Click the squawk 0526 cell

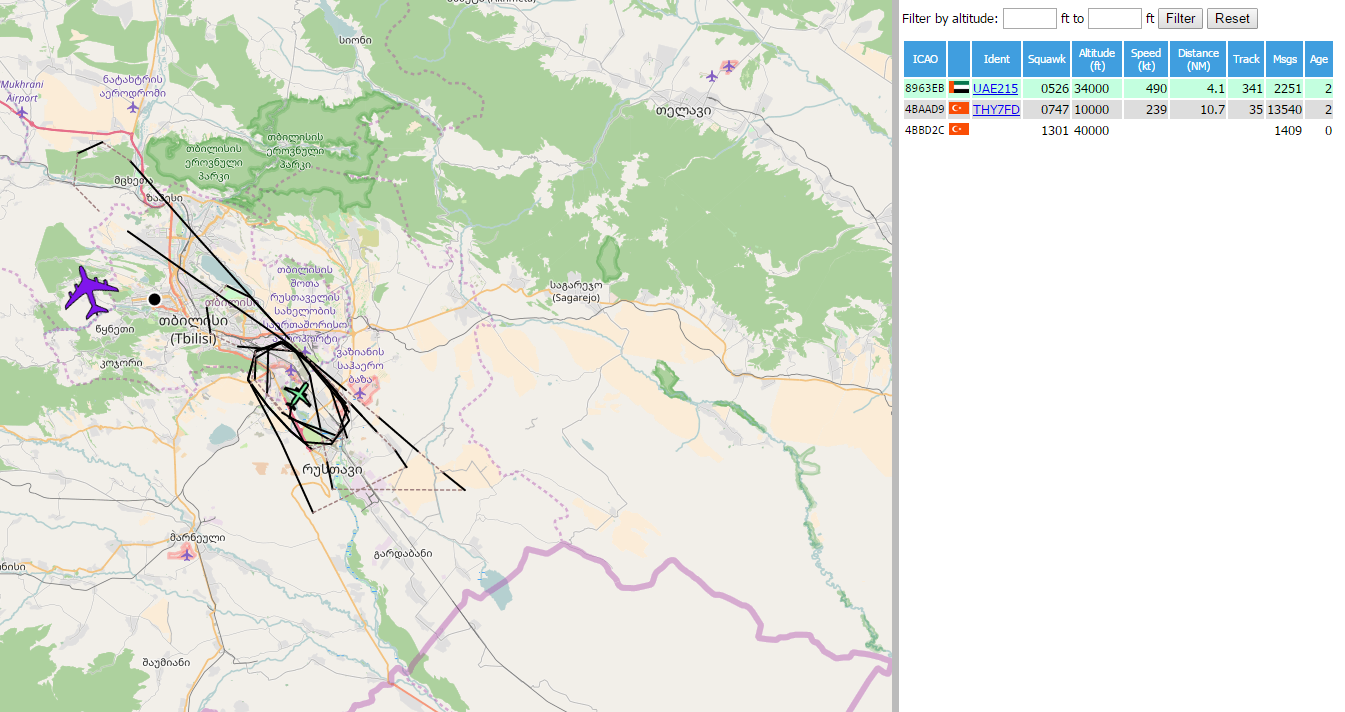(1047, 89)
